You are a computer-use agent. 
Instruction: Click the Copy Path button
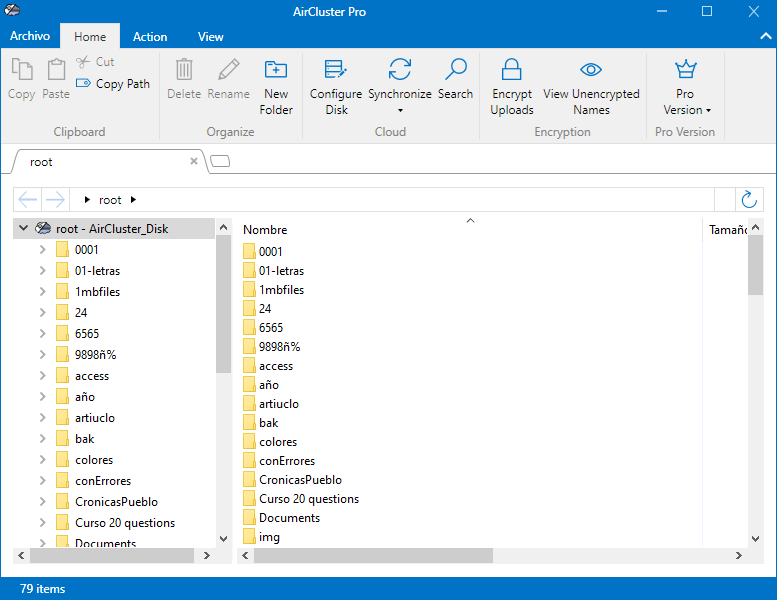(x=112, y=84)
